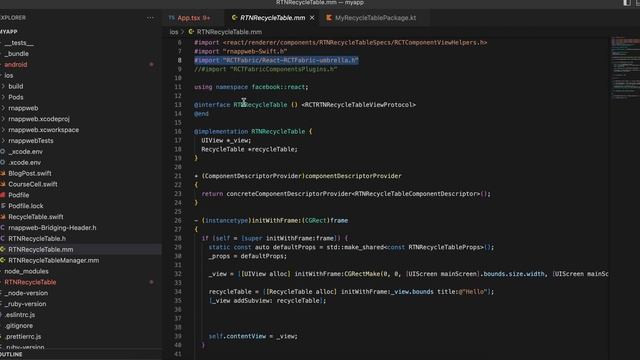Image resolution: width=640 pixels, height=360 pixels.
Task: Expand the _bundle folder
Action: (x=16, y=54)
